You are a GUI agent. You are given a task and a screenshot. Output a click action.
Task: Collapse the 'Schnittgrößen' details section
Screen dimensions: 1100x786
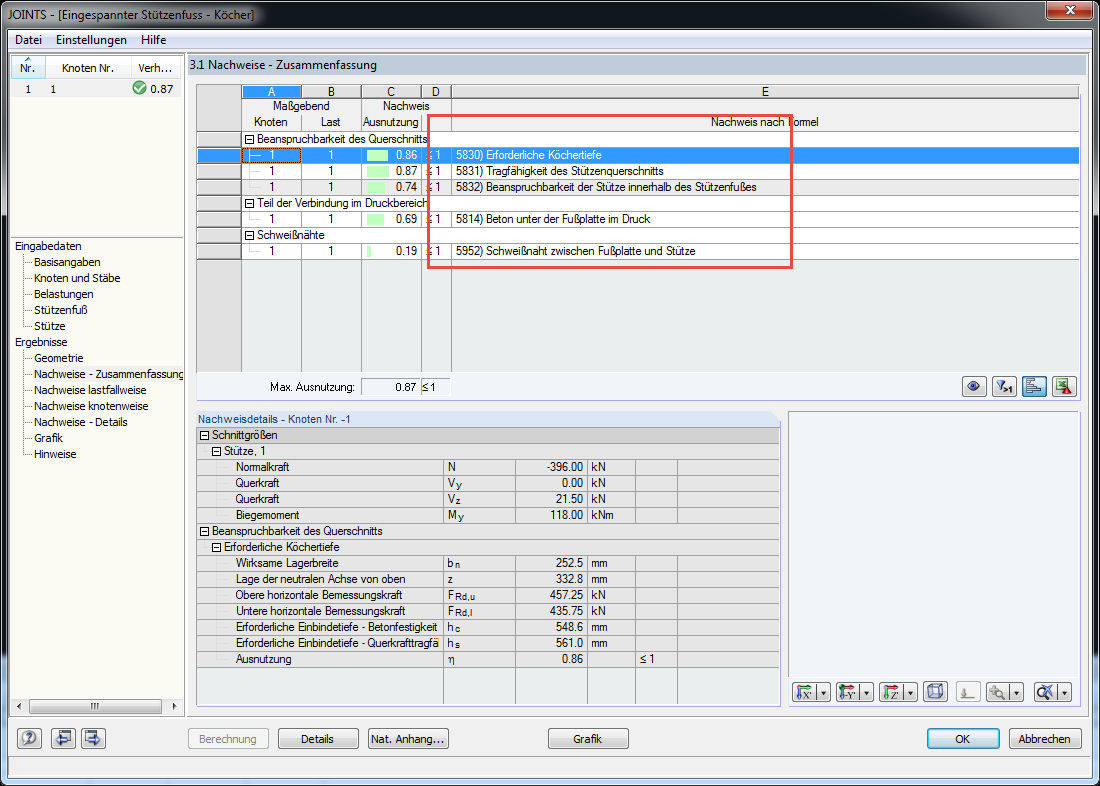(204, 435)
